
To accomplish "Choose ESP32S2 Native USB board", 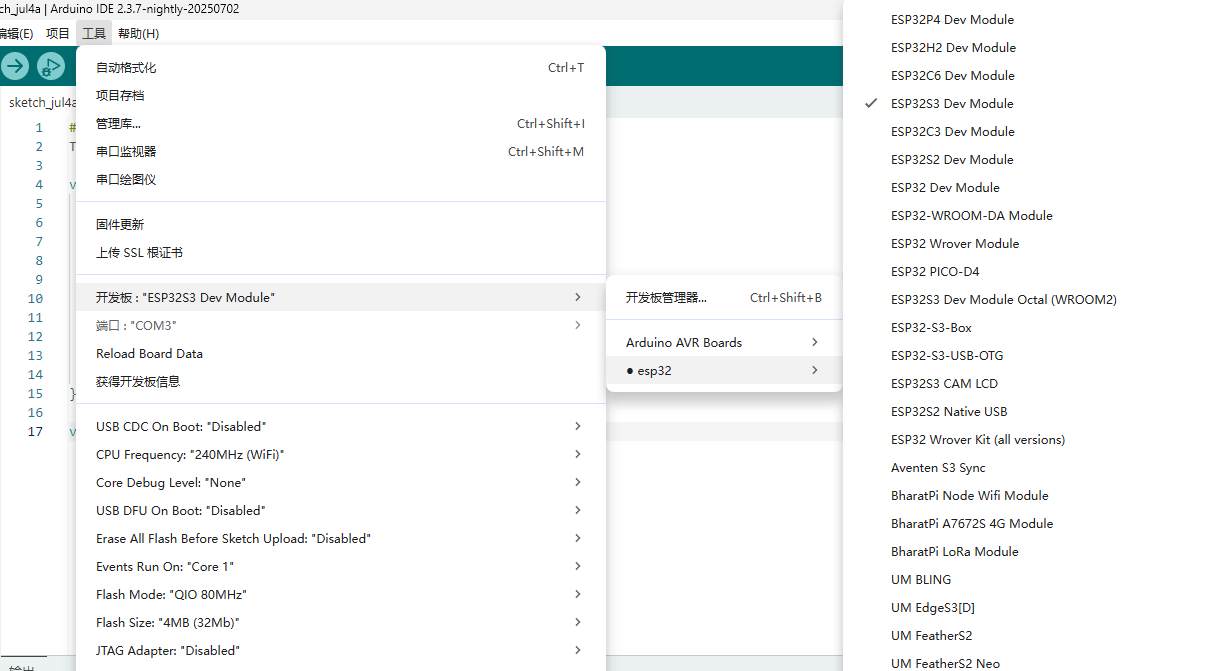I will pyautogui.click(x=1035, y=412).
